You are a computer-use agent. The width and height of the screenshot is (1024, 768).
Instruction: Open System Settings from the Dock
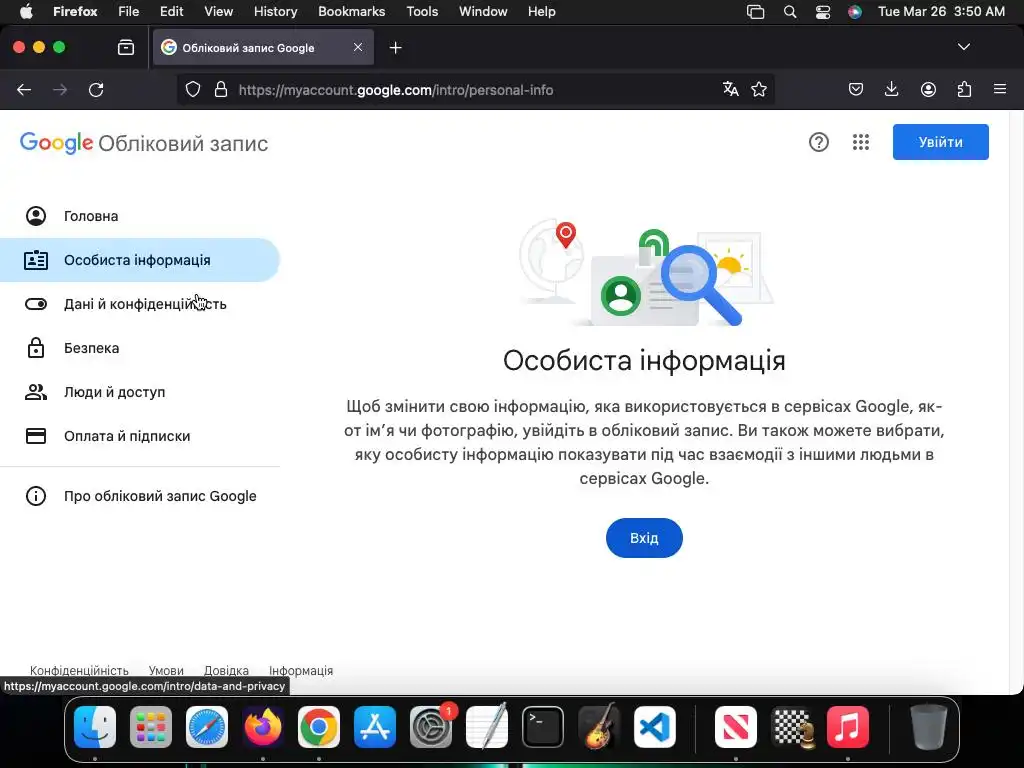[431, 727]
